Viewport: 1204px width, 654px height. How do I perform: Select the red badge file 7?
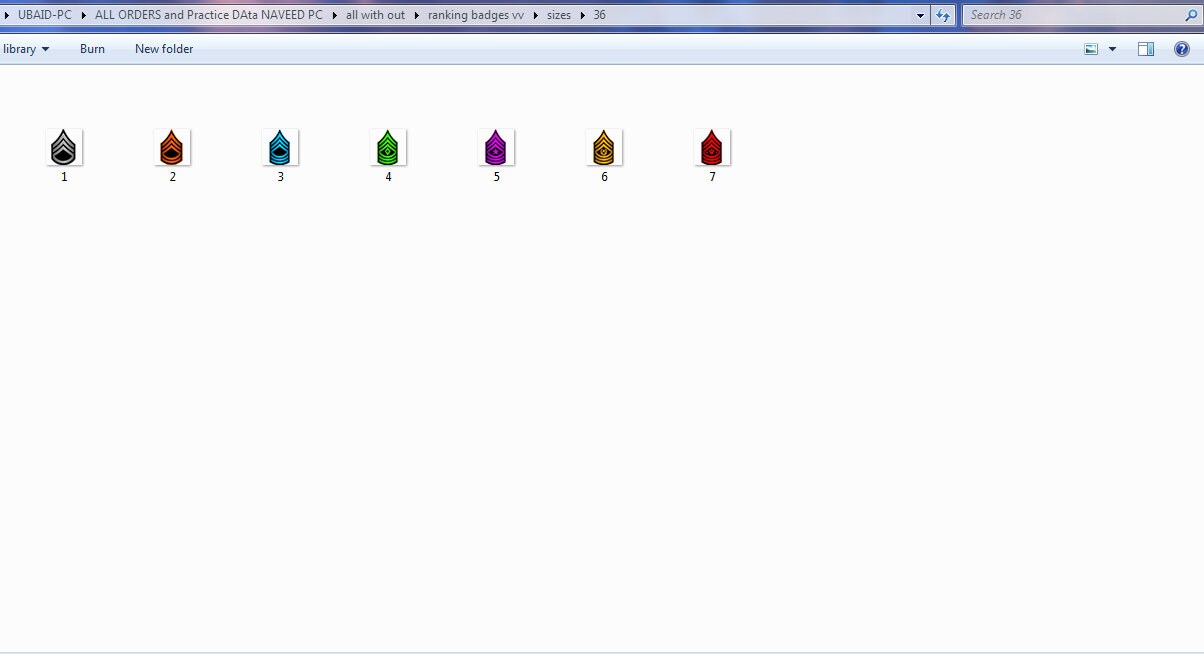coord(712,148)
